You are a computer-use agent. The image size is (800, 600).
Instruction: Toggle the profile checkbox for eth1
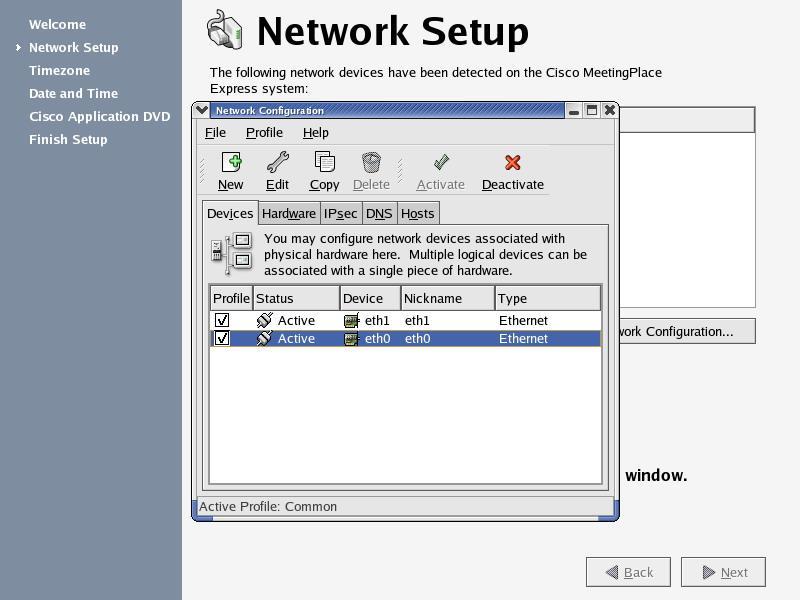[x=222, y=320]
